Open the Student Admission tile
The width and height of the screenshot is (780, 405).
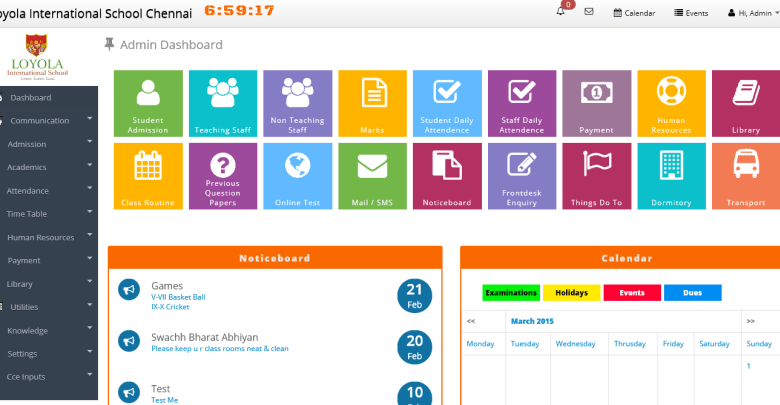click(148, 104)
